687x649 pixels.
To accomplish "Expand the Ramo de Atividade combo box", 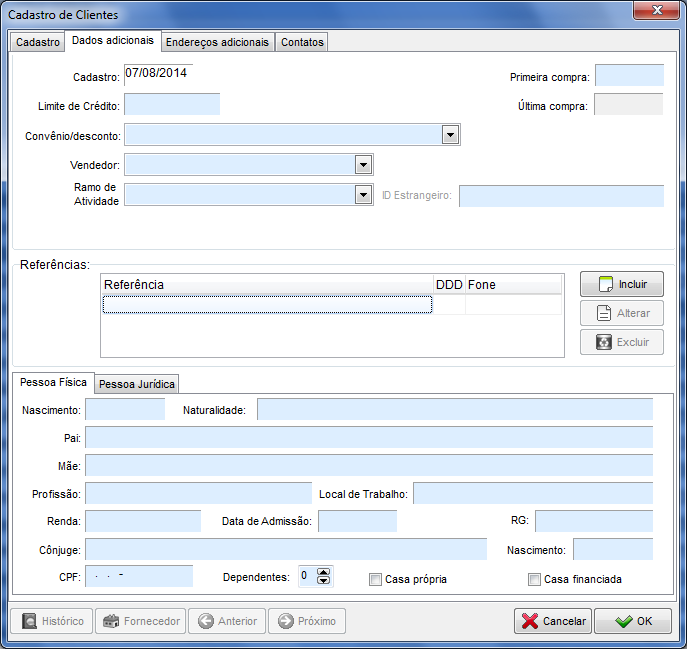I will point(363,195).
